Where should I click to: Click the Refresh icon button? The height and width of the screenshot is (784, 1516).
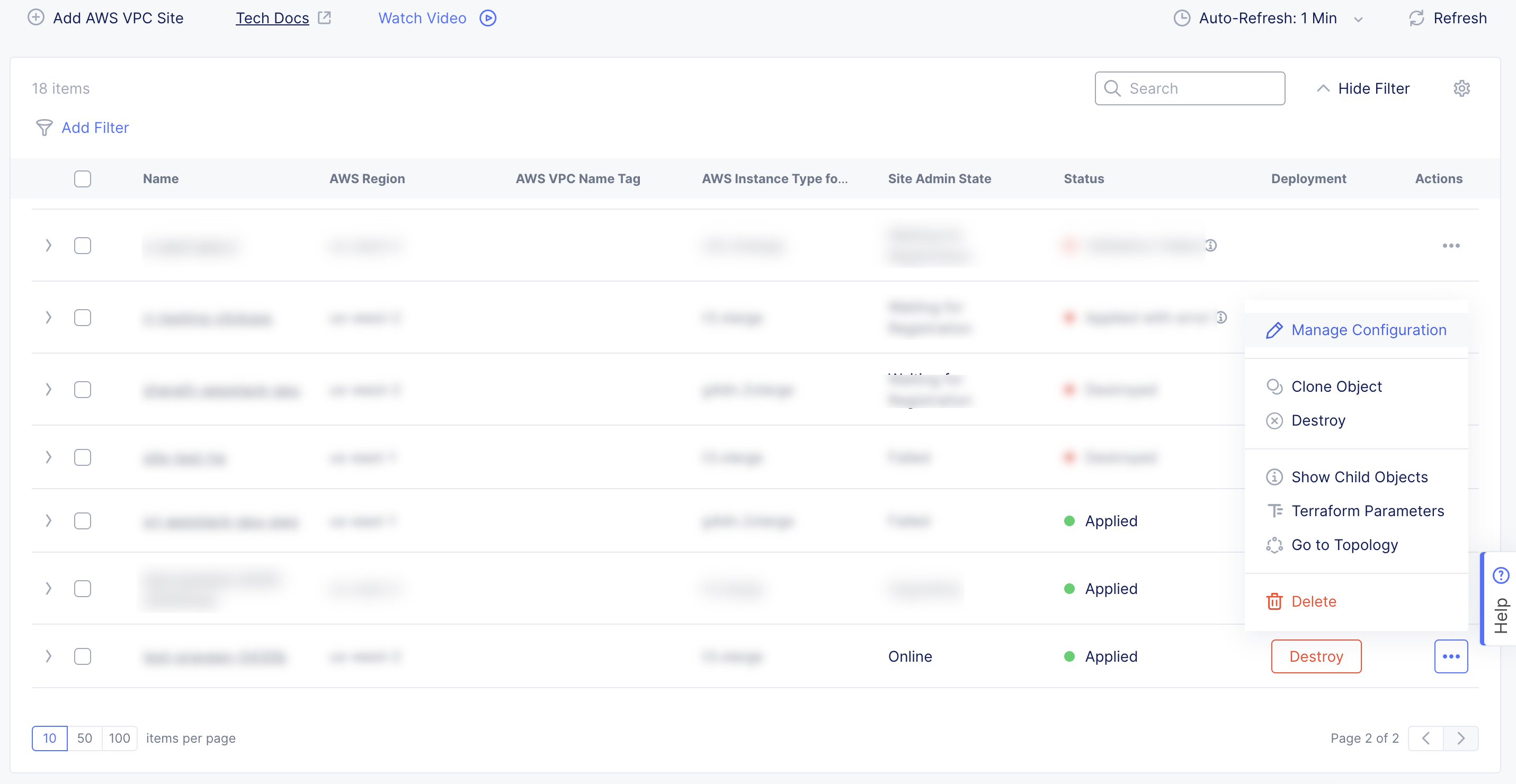coord(1416,18)
